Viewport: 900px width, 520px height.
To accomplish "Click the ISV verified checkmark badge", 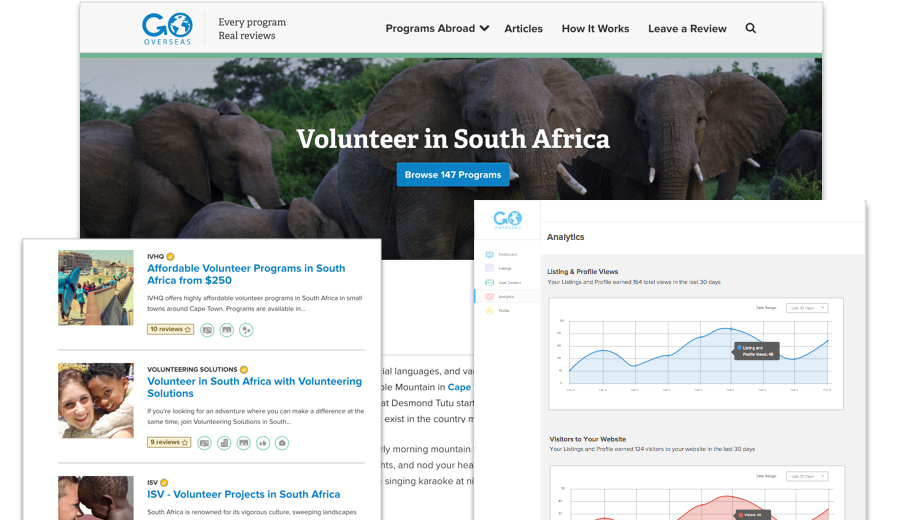I will tap(164, 483).
